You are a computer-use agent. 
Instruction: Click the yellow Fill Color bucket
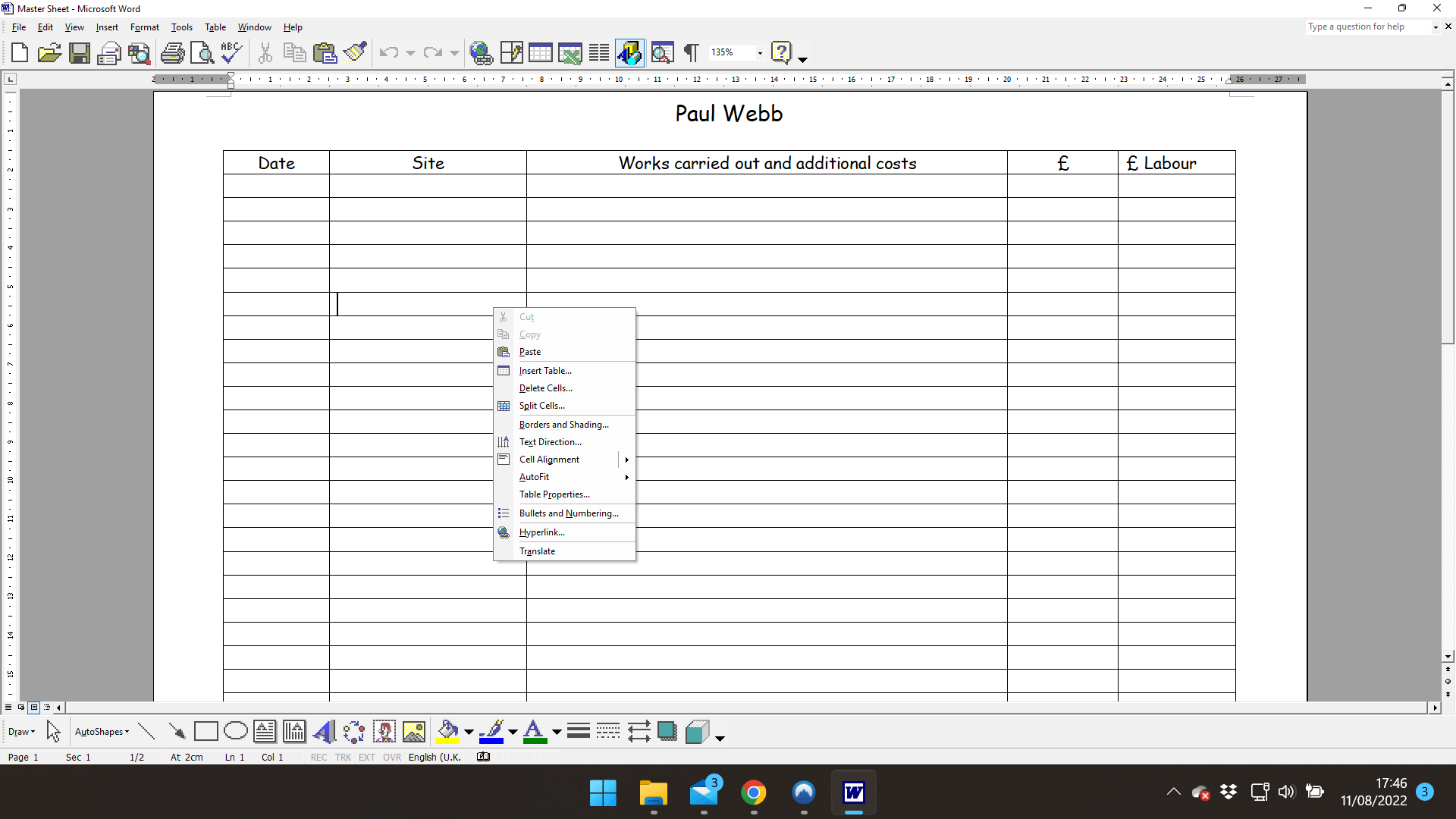[448, 732]
